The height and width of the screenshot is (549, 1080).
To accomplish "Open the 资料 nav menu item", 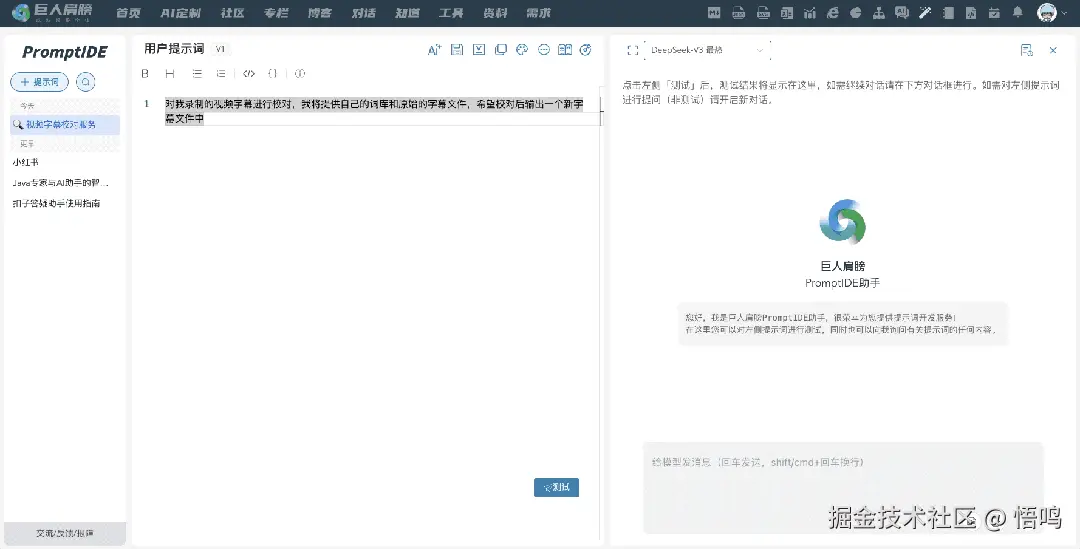I will (495, 12).
